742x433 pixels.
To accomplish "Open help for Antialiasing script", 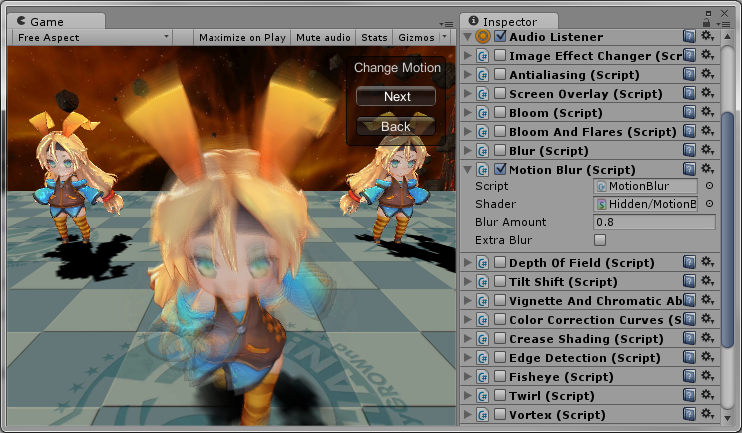I will [689, 74].
